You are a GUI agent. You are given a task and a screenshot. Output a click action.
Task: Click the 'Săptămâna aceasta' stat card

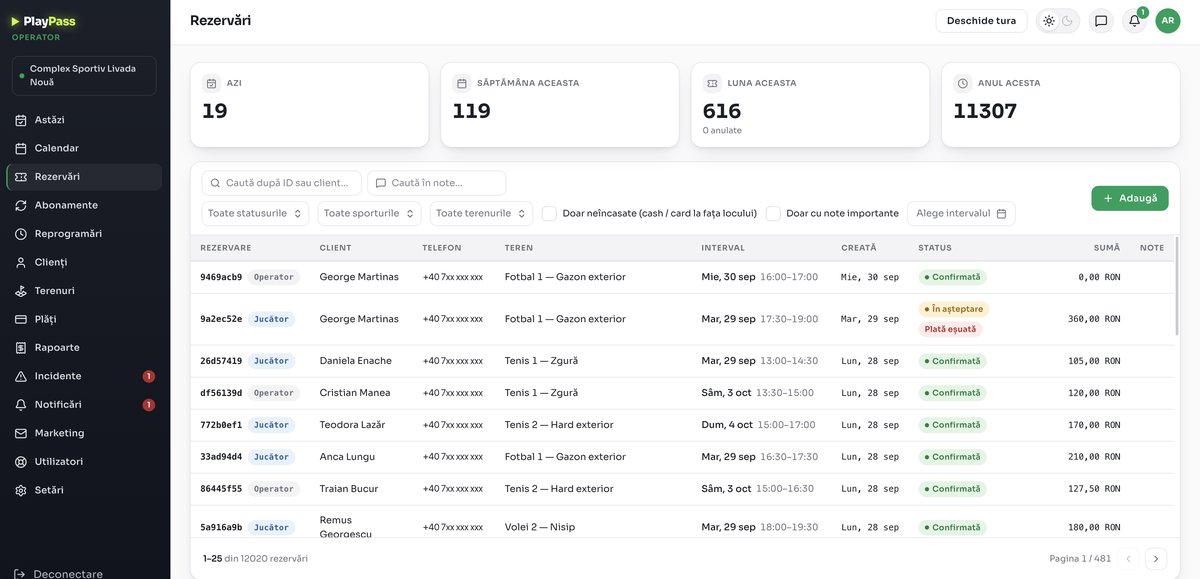[x=560, y=105]
